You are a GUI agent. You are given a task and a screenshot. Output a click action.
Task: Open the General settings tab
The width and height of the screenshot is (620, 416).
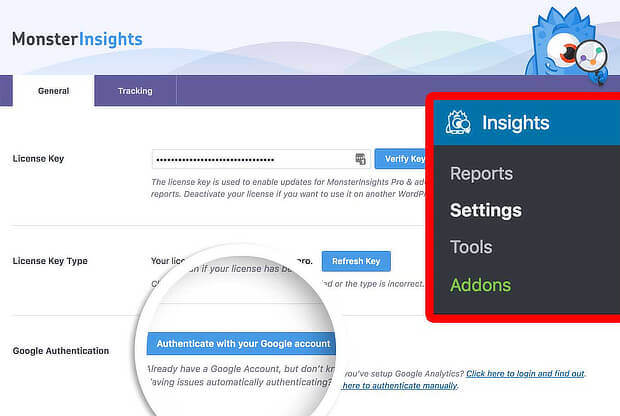[x=53, y=91]
